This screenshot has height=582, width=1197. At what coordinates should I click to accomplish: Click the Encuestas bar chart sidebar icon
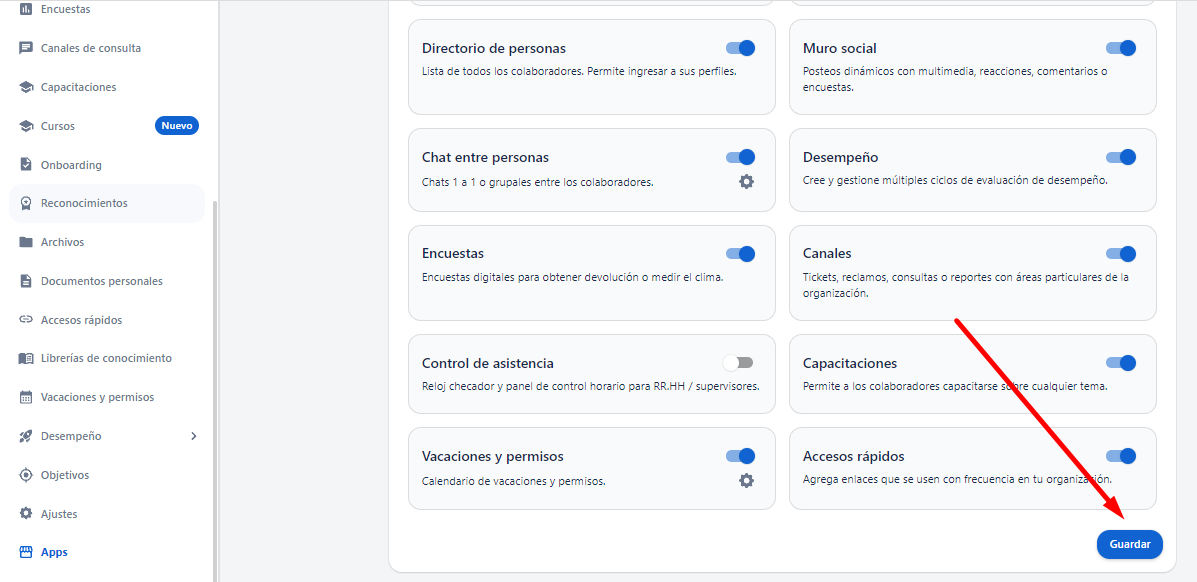click(26, 9)
